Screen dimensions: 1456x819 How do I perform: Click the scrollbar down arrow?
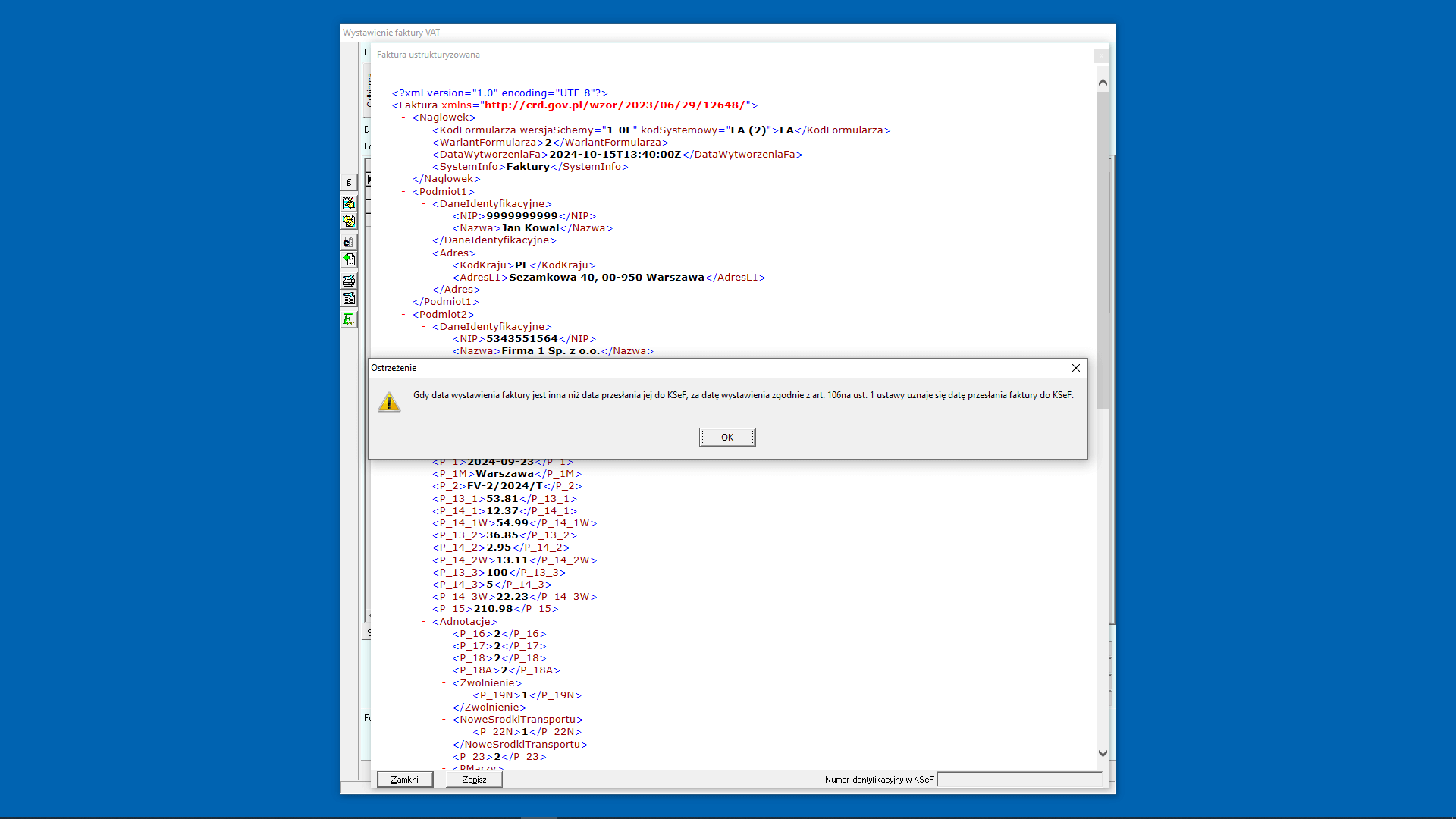[x=1103, y=753]
